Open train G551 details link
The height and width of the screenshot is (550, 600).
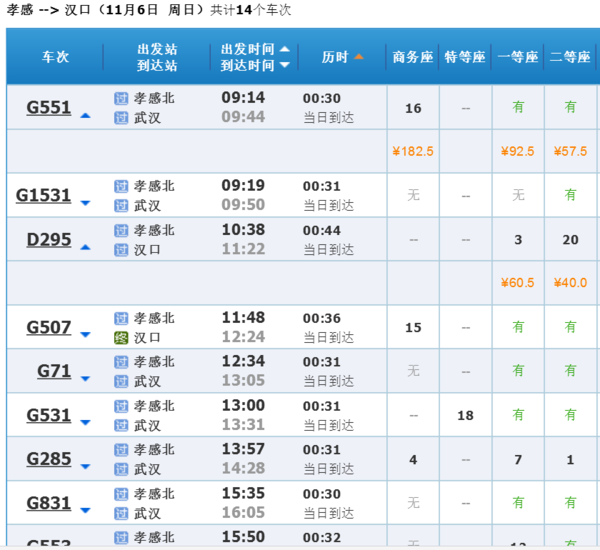[x=49, y=108]
